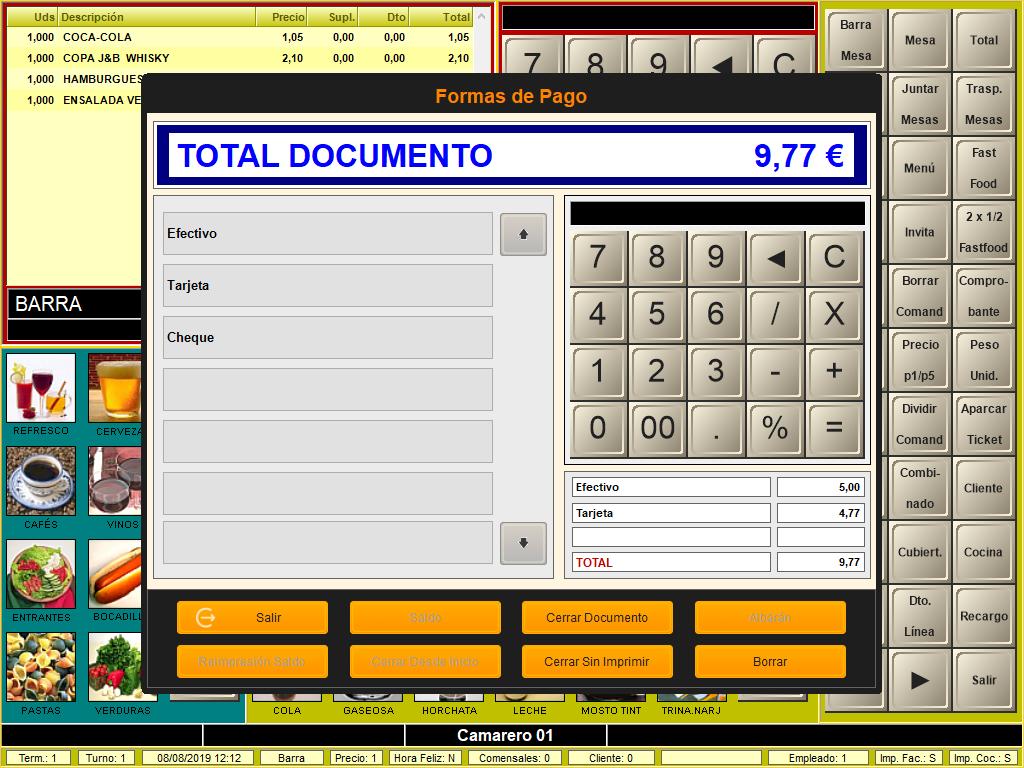The width and height of the screenshot is (1024, 768).
Task: Open the Pastas food category
Action: (x=41, y=667)
